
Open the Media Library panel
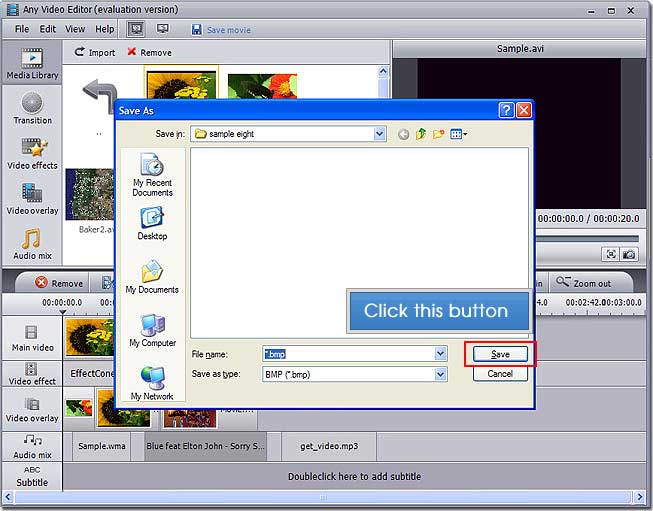(32, 63)
